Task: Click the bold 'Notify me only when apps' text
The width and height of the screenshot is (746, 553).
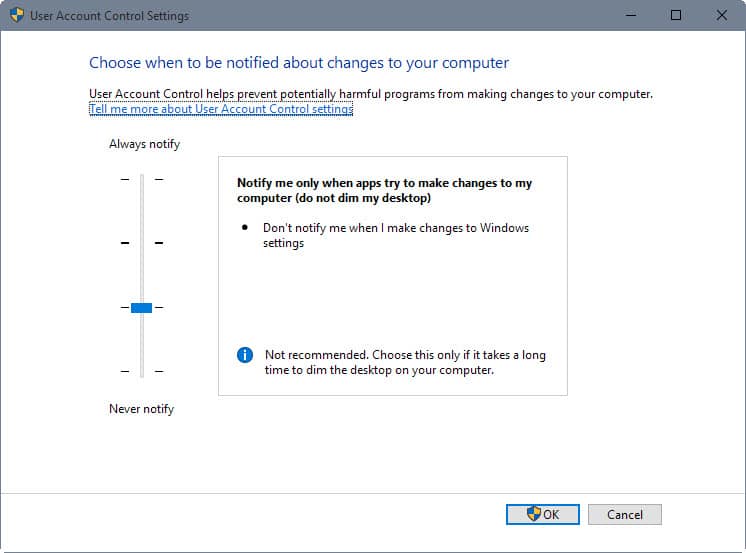Action: click(x=384, y=190)
